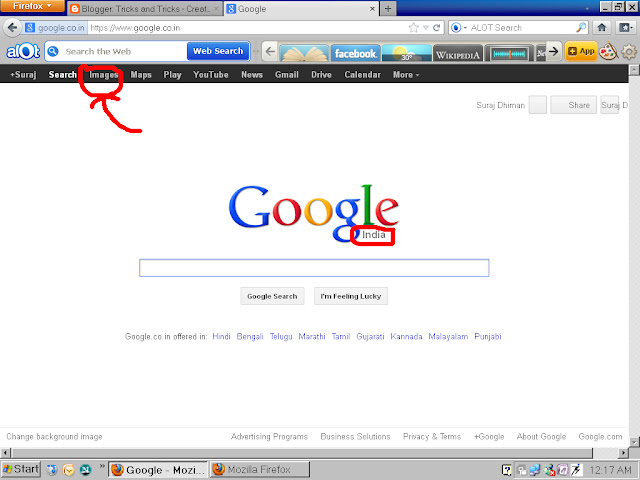Switch Google to Hindi language
Viewport: 640px width, 480px height.
pos(221,337)
